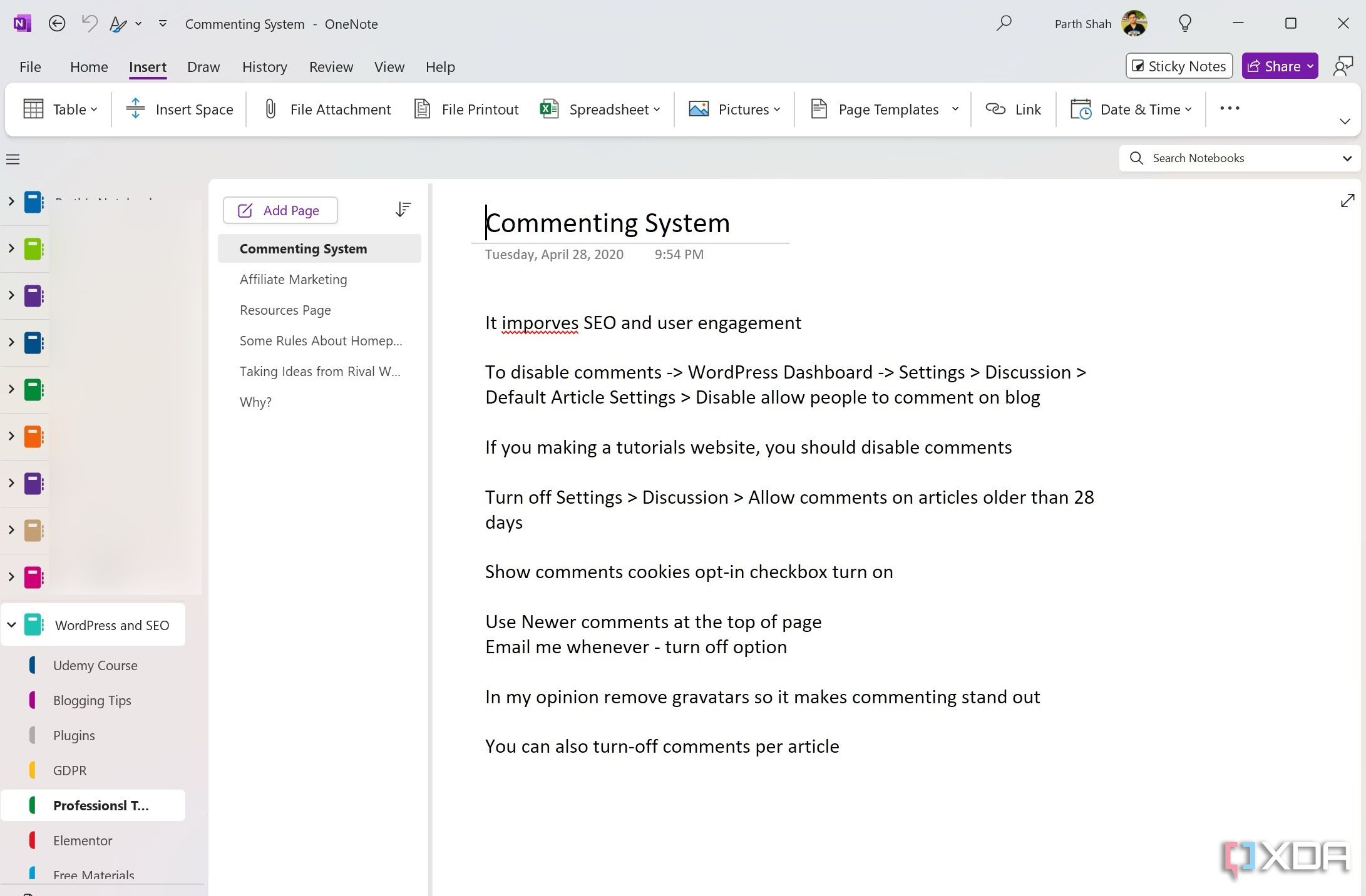This screenshot has height=896, width=1366.
Task: Expand the WordPress and SEO notebook
Action: pyautogui.click(x=10, y=624)
